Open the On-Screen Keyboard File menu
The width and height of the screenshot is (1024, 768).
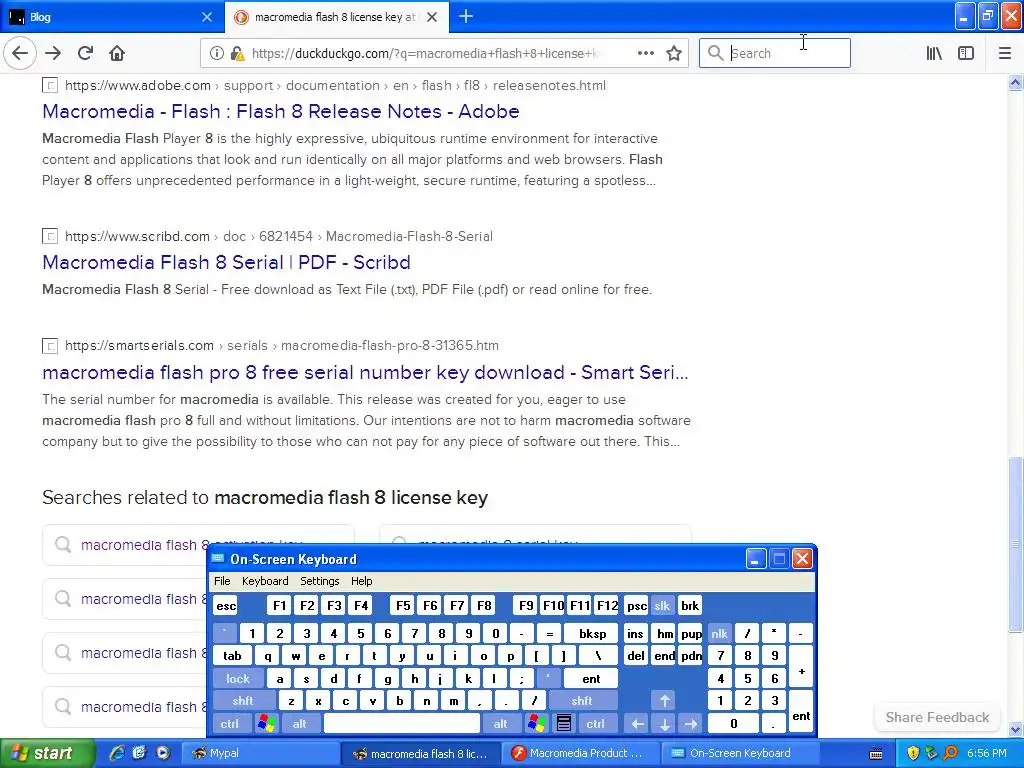(x=222, y=581)
